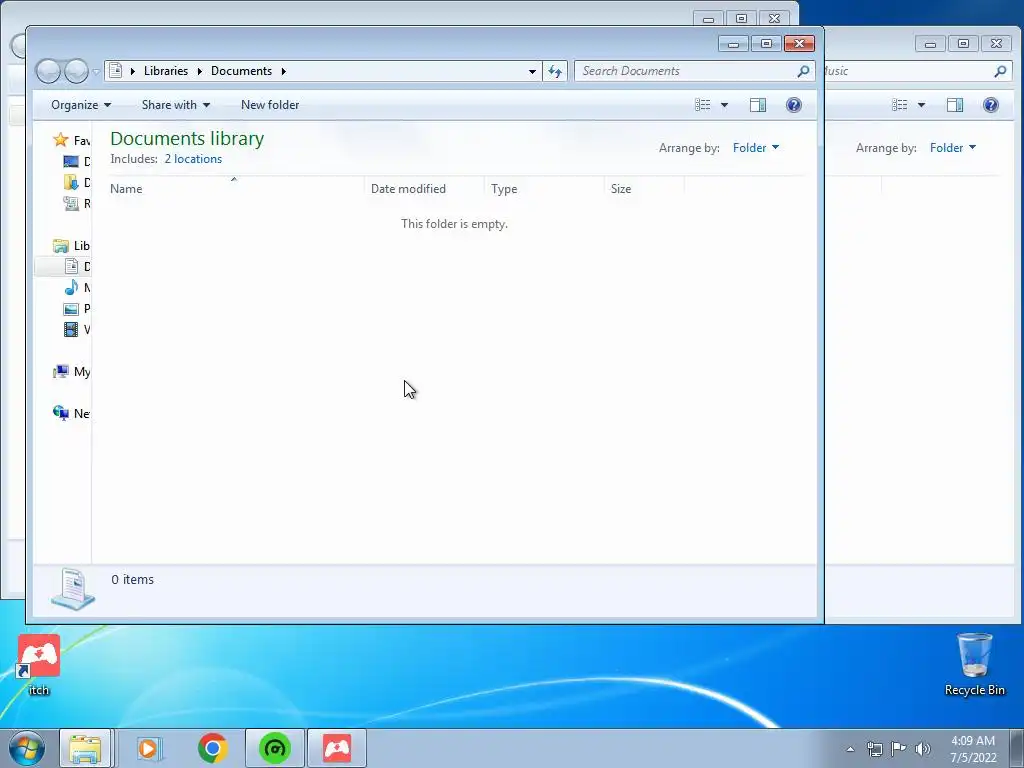The height and width of the screenshot is (768, 1024).
Task: Click the Refresh button in address bar
Action: (x=555, y=71)
